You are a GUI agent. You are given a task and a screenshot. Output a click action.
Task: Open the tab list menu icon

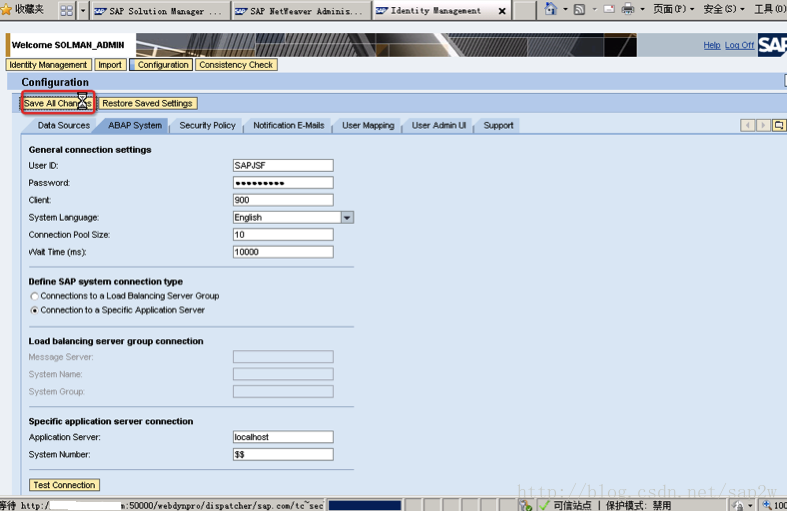pos(779,125)
